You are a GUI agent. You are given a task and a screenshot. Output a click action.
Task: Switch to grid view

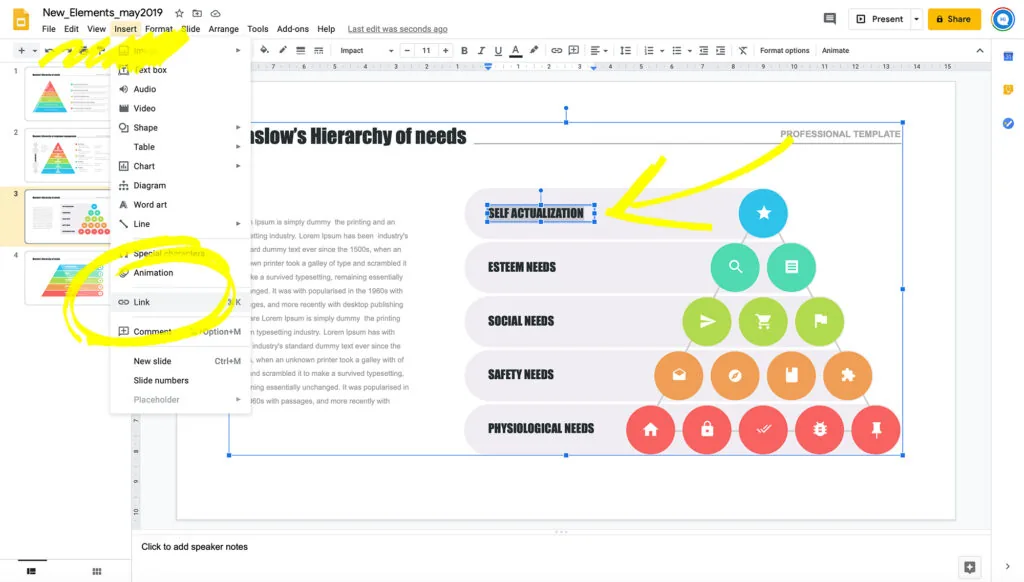tap(97, 571)
